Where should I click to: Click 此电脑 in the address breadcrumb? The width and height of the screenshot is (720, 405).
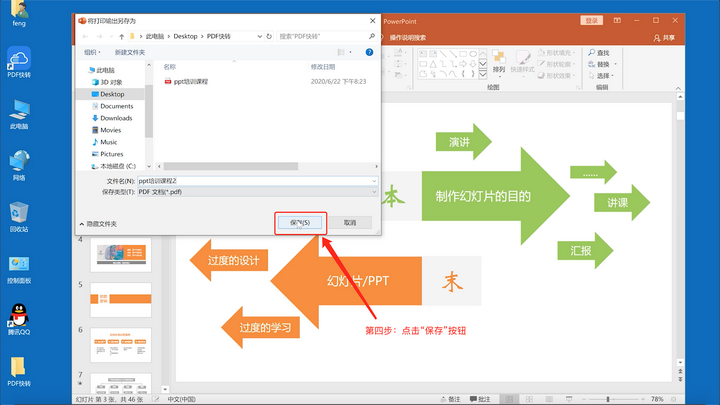pyautogui.click(x=155, y=36)
